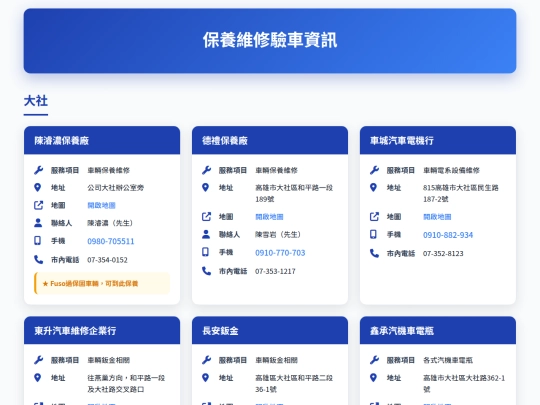Click the wrench icon in 陳濬濃保養廠 card
The width and height of the screenshot is (540, 405).
pos(38,170)
